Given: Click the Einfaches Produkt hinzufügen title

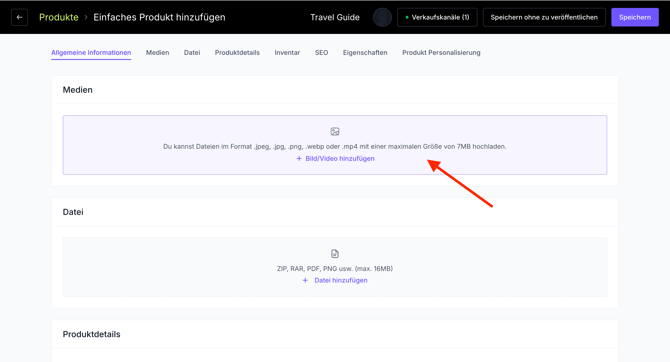Looking at the screenshot, I should (x=159, y=18).
